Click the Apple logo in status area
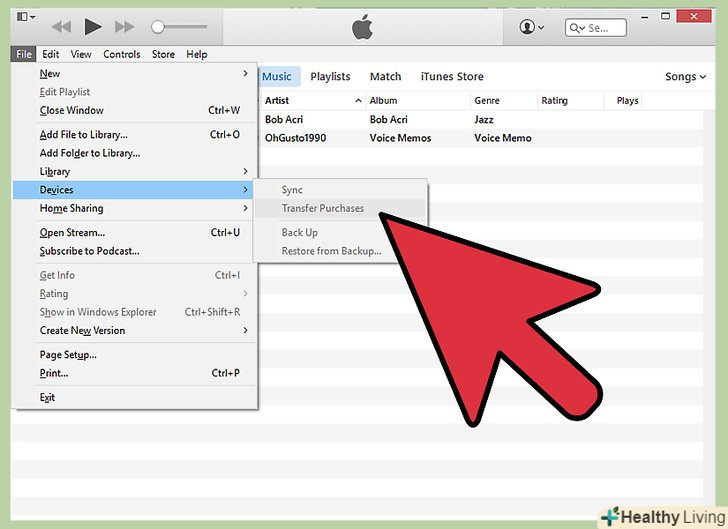The height and width of the screenshot is (529, 728). tap(362, 27)
